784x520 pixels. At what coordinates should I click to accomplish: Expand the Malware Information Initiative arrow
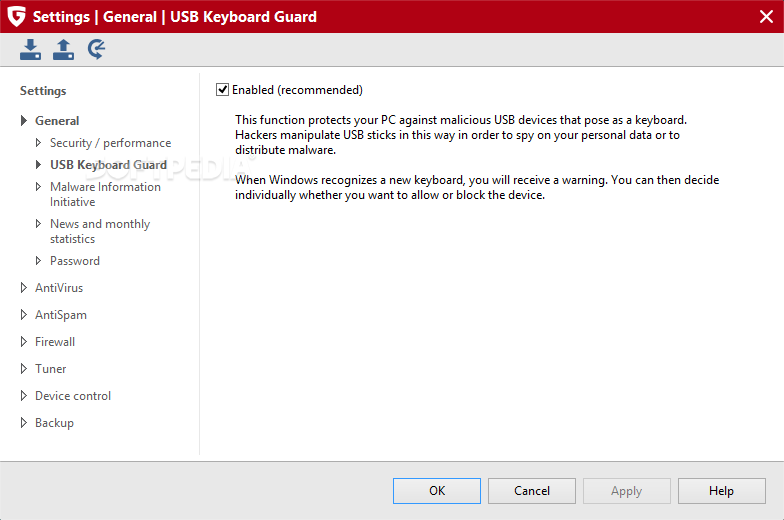pos(38,186)
